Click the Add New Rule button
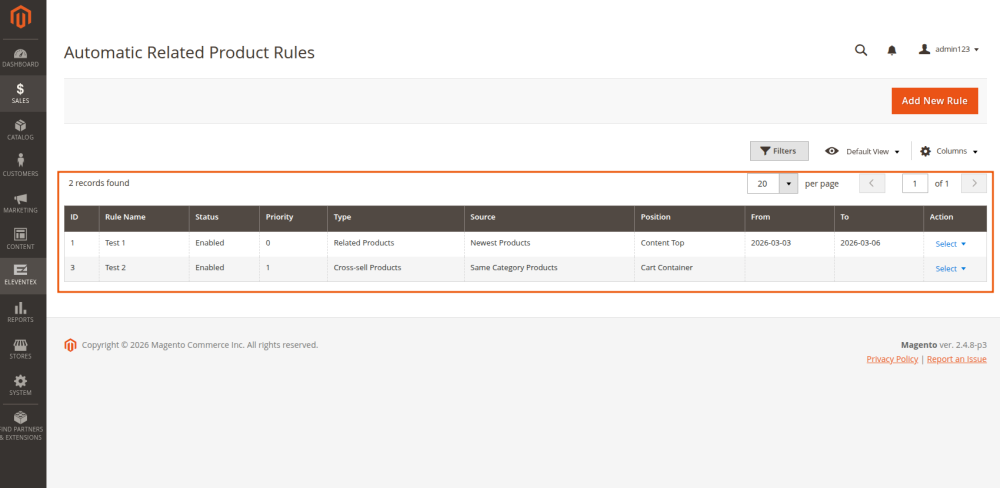The width and height of the screenshot is (1000, 488). pos(934,101)
